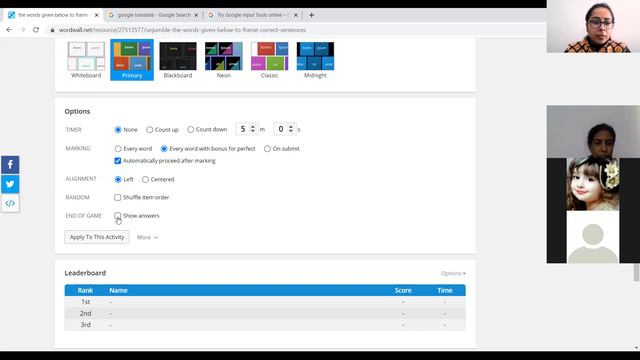This screenshot has height=360, width=640.
Task: Open the Leaderboard Options dropdown
Action: (453, 273)
